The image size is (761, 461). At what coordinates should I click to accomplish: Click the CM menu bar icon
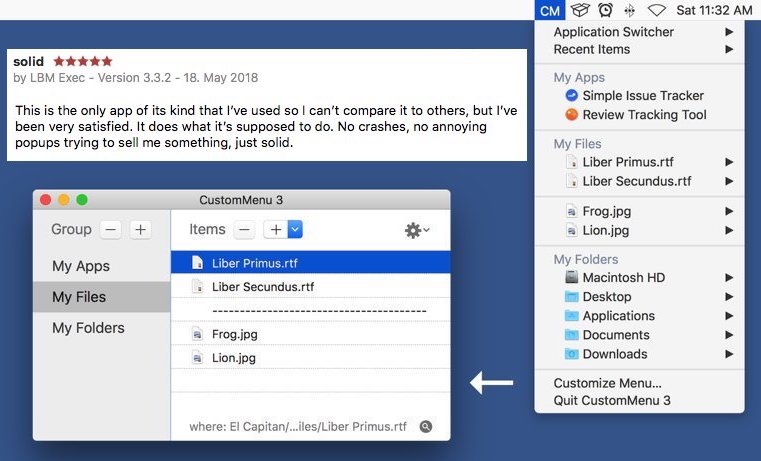click(x=550, y=10)
